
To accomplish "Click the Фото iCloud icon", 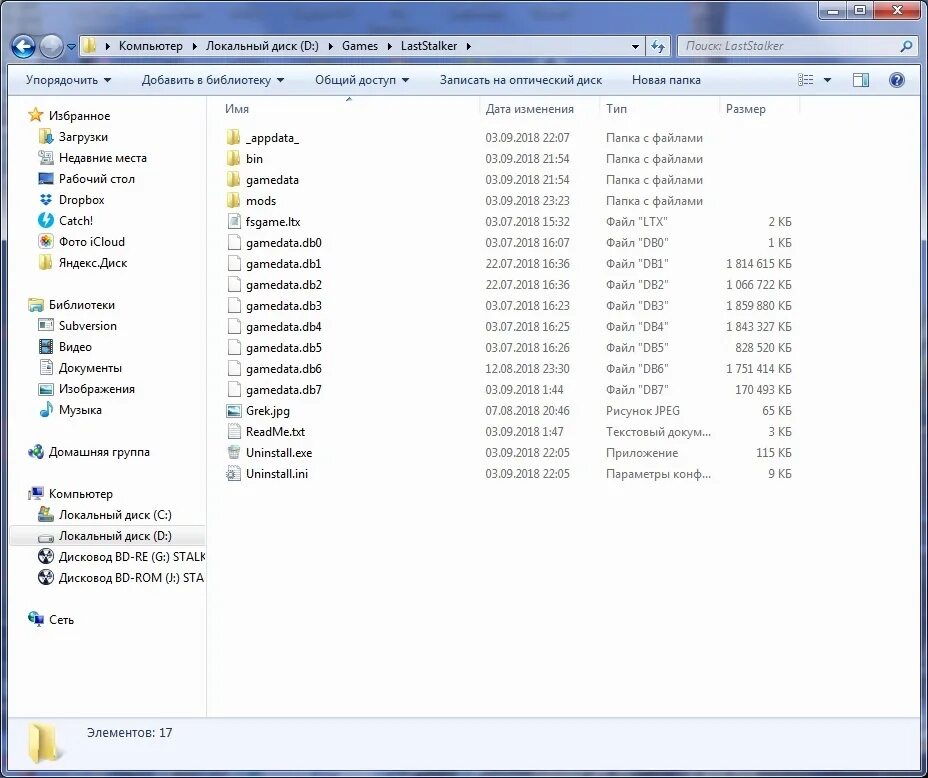I will tap(46, 241).
